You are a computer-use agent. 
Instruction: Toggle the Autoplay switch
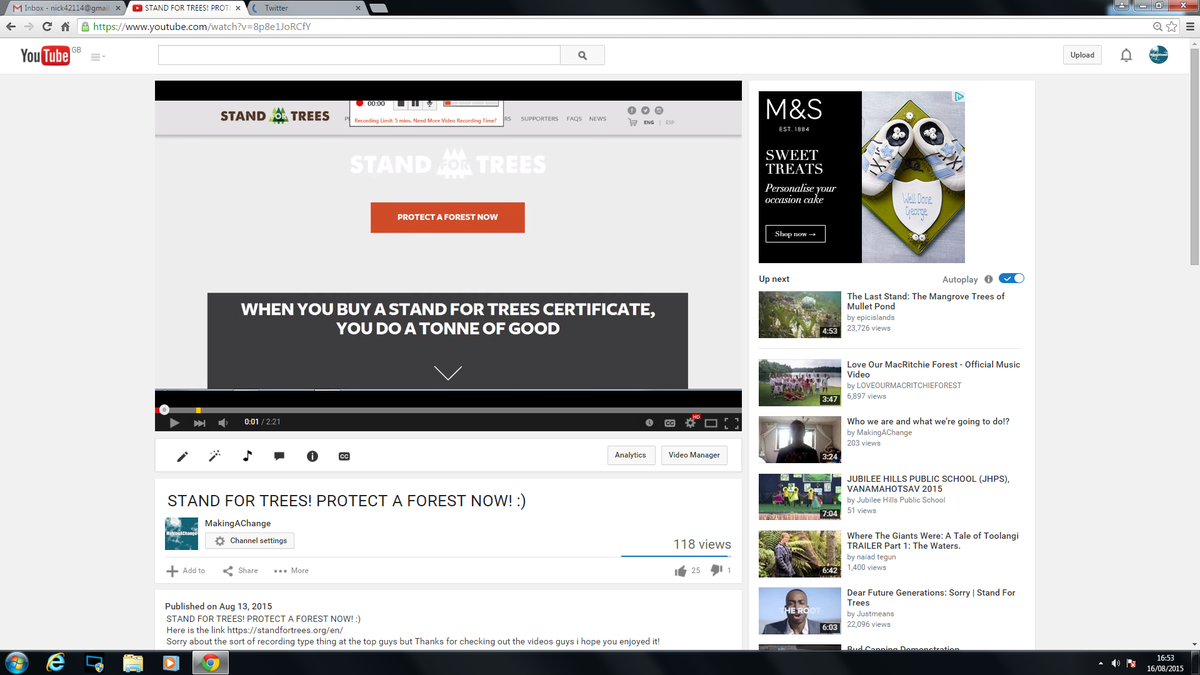(1012, 279)
